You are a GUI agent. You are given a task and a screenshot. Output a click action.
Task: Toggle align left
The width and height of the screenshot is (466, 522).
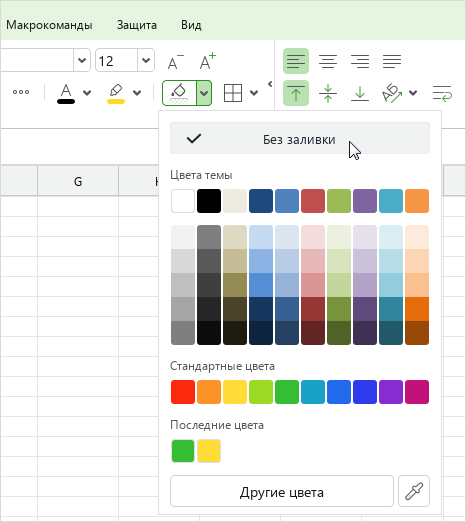296,61
